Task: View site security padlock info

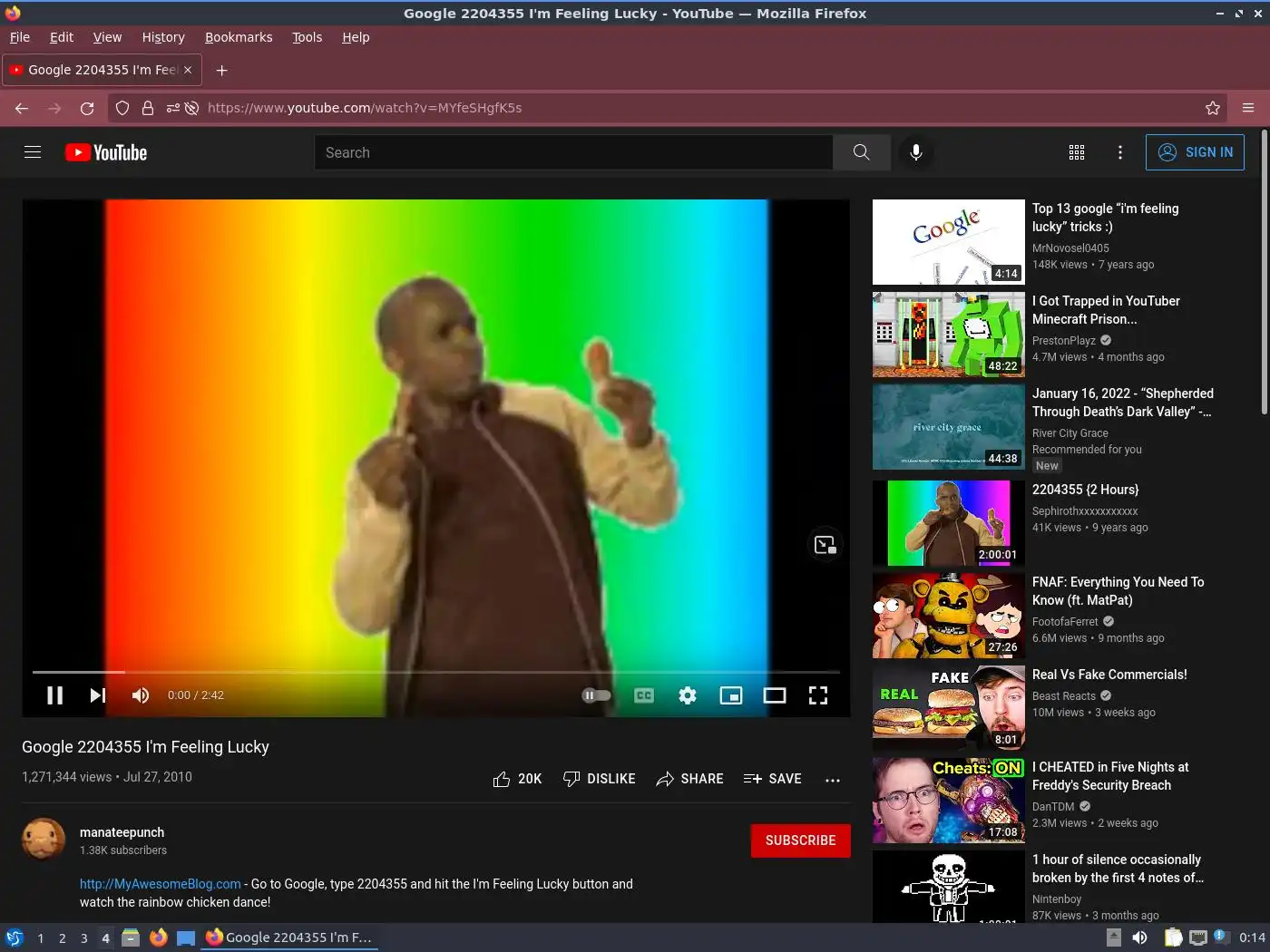Action: pos(148,108)
